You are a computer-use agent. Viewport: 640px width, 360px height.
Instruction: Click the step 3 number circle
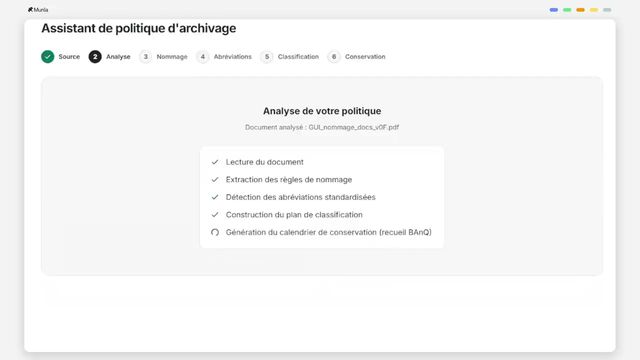(145, 57)
